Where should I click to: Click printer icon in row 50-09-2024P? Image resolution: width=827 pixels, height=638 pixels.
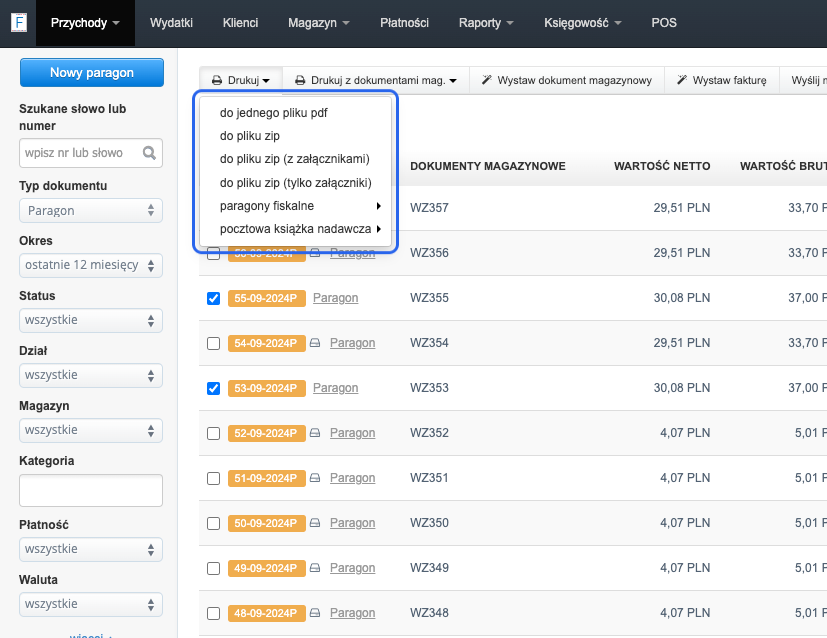click(x=315, y=523)
